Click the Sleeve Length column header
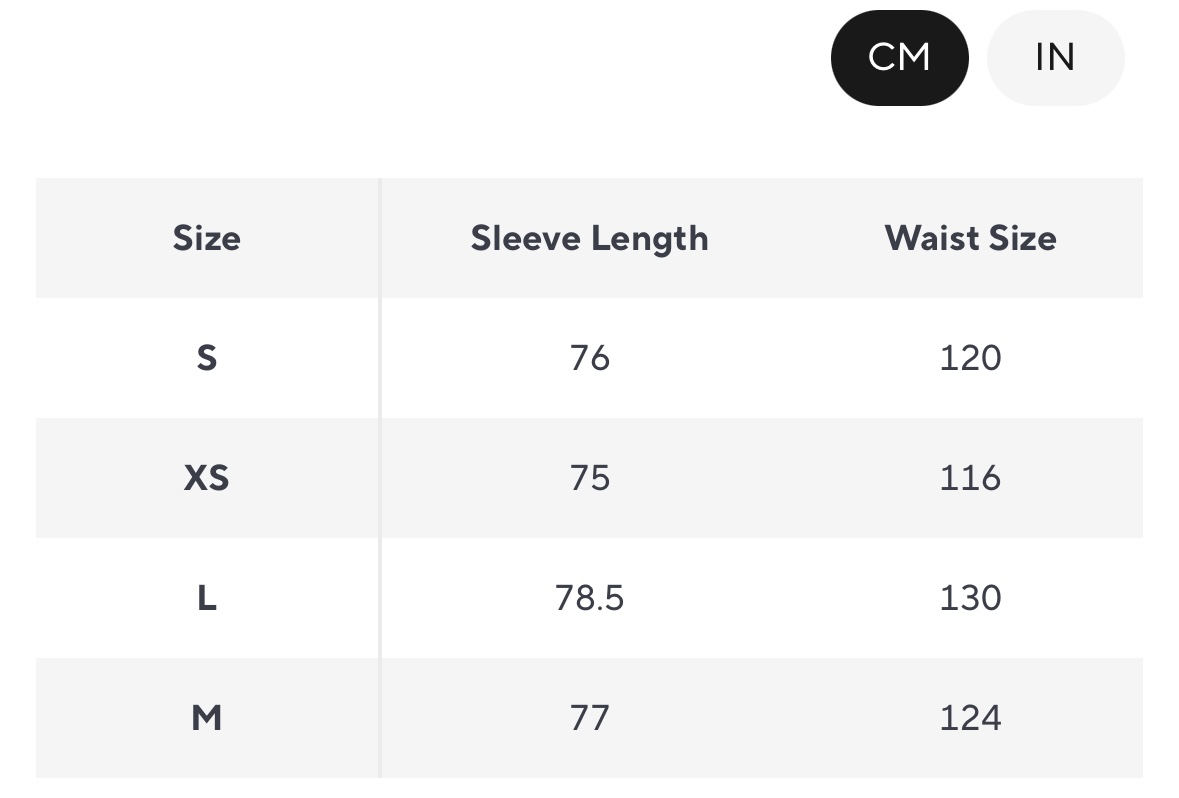1179x798 pixels. pos(589,238)
